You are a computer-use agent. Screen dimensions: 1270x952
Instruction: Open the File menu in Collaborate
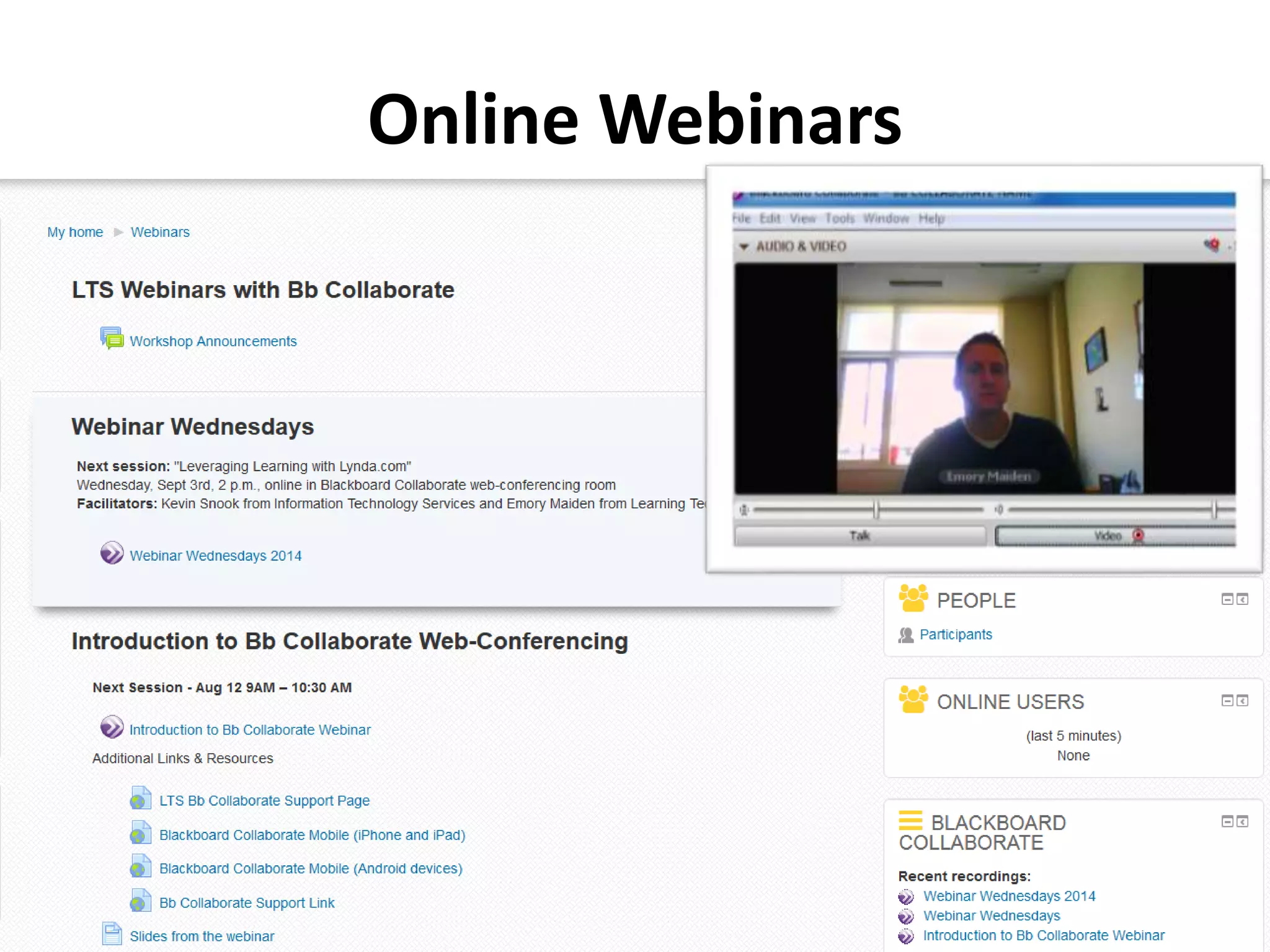pyautogui.click(x=742, y=219)
